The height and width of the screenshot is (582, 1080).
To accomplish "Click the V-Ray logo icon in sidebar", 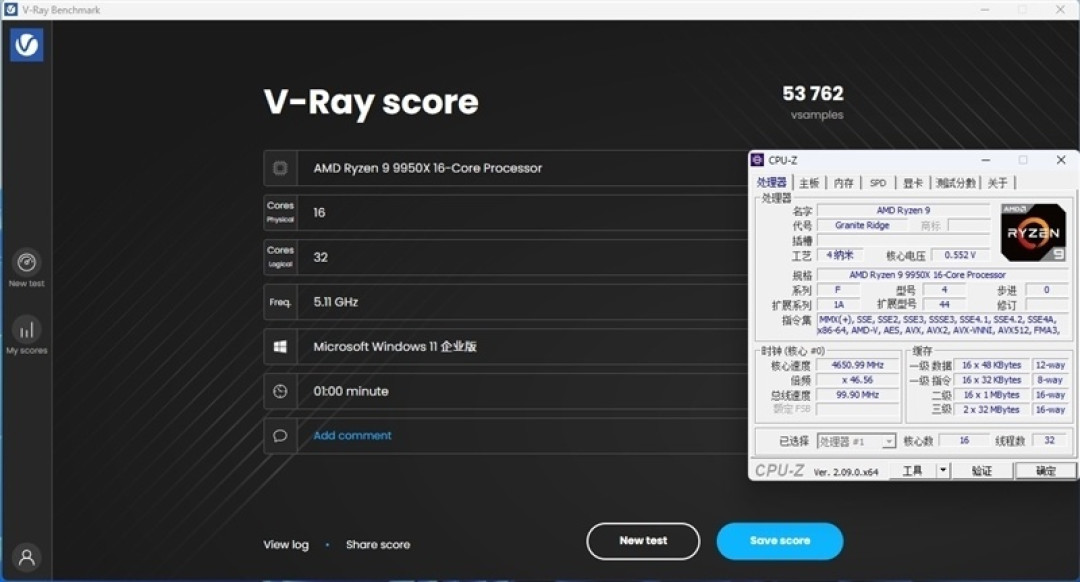I will tap(27, 45).
